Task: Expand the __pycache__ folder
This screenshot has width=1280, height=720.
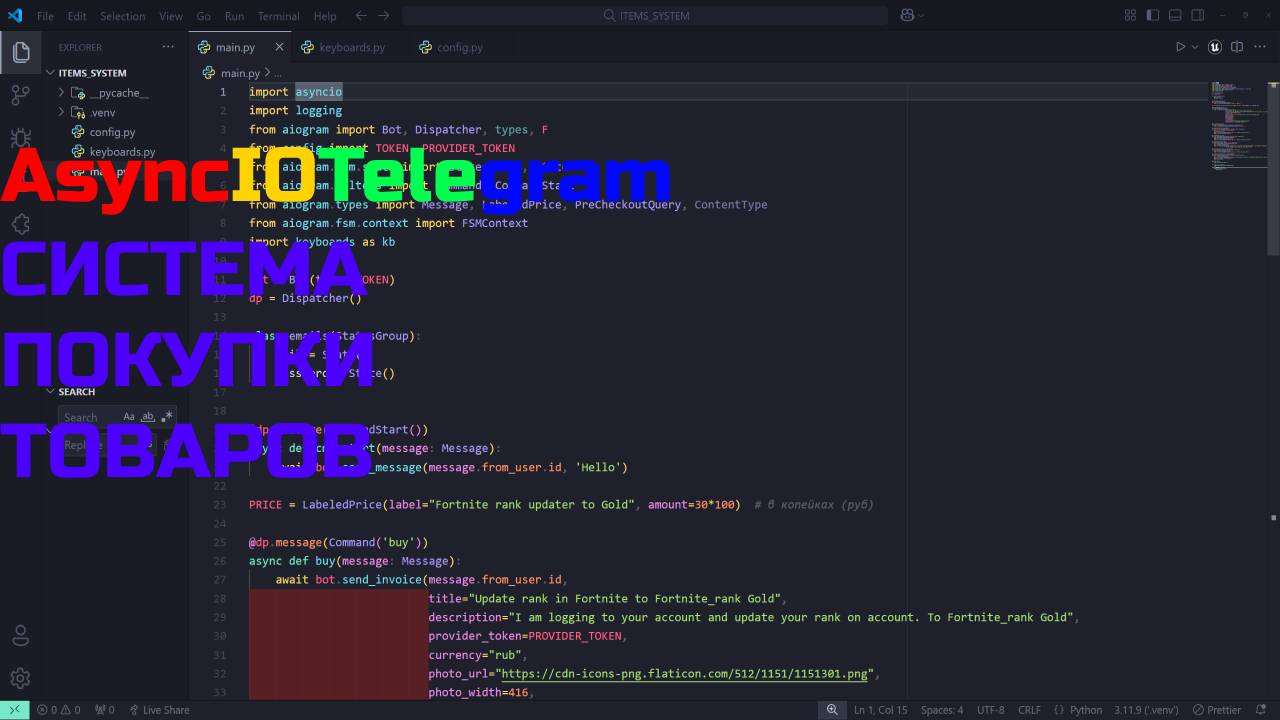Action: 61,93
